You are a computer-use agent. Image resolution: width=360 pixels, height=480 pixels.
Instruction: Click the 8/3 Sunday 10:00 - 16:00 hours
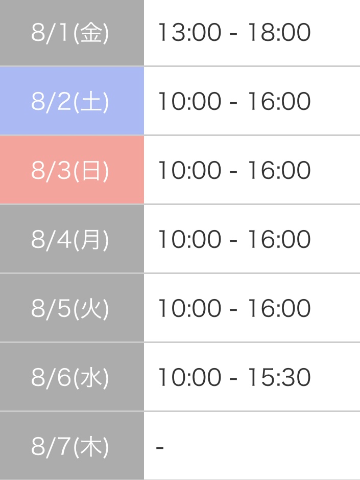pyautogui.click(x=234, y=170)
